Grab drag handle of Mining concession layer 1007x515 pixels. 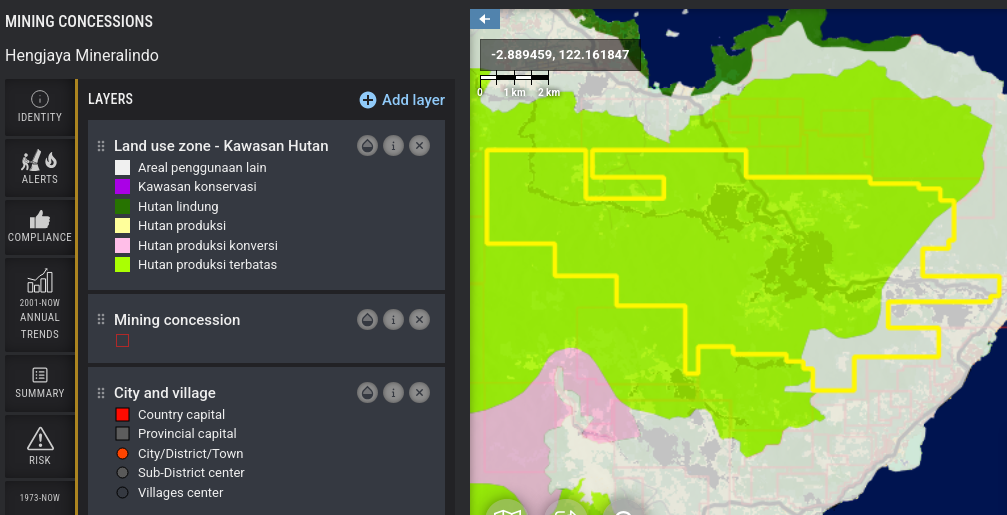pos(101,319)
